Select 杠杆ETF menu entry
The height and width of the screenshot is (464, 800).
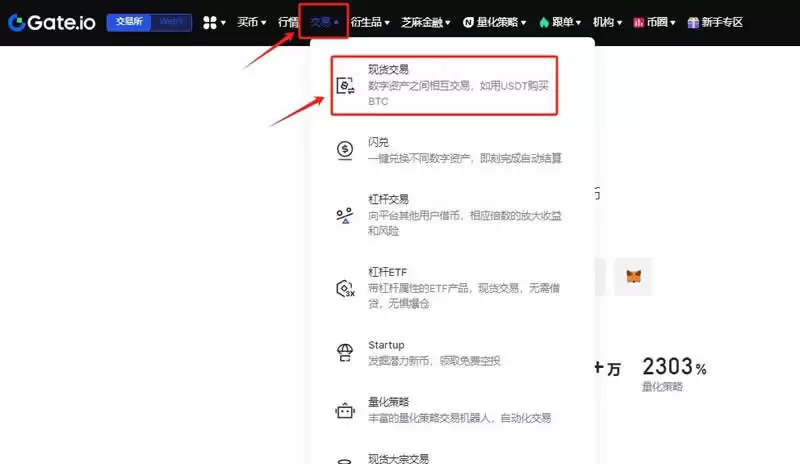pos(449,288)
